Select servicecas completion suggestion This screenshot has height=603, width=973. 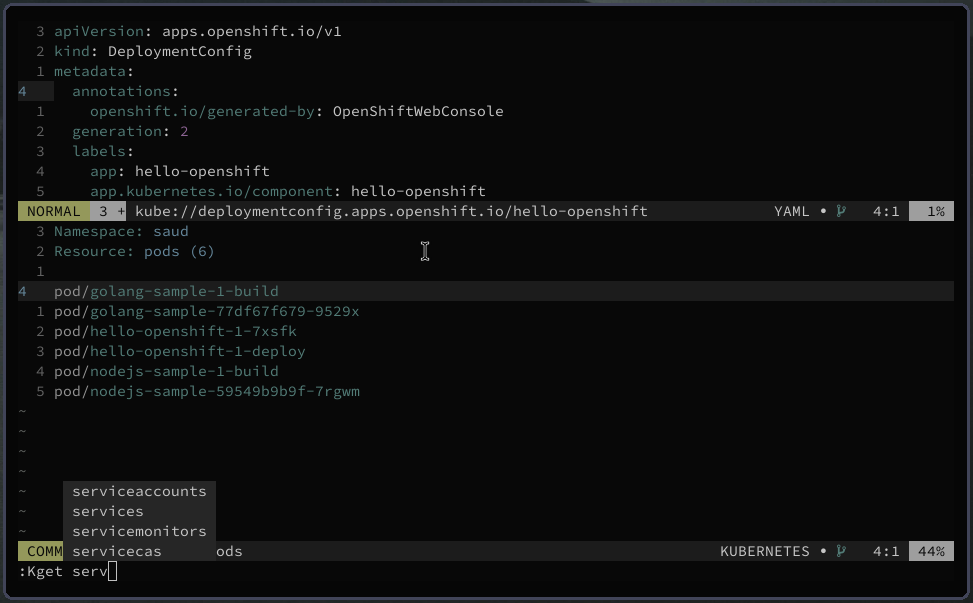pos(140,551)
